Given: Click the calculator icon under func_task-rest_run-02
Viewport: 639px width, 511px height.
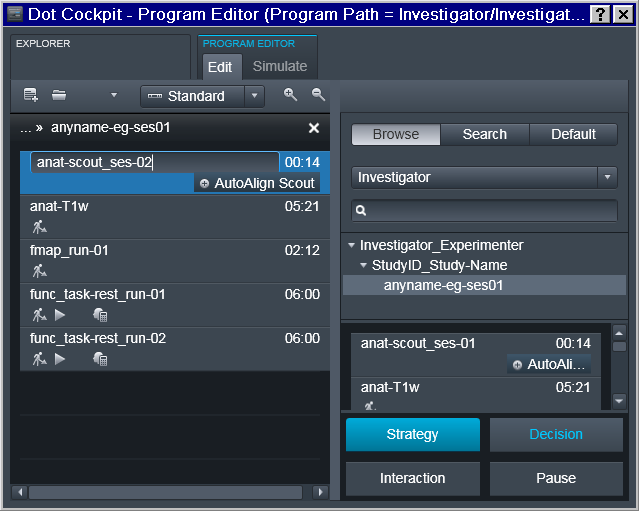Looking at the screenshot, I should coord(100,359).
